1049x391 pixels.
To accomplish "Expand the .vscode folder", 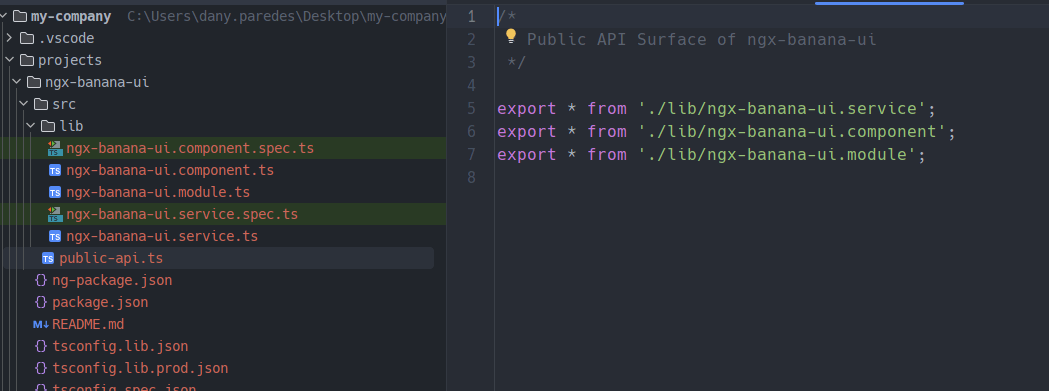I will [x=9, y=38].
